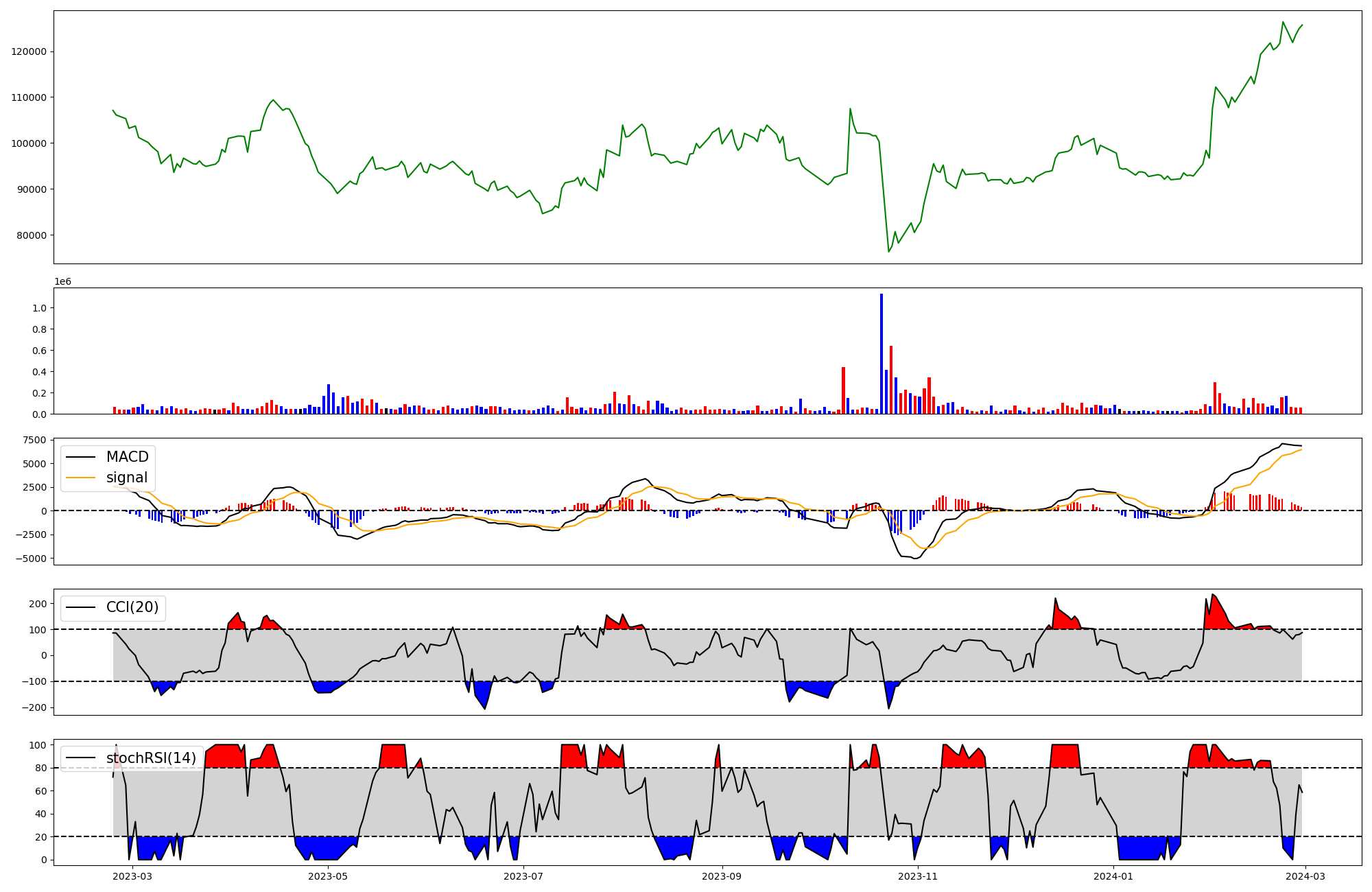Click the 2024-01 date axis label
The height and width of the screenshot is (892, 1372).
(x=1113, y=876)
